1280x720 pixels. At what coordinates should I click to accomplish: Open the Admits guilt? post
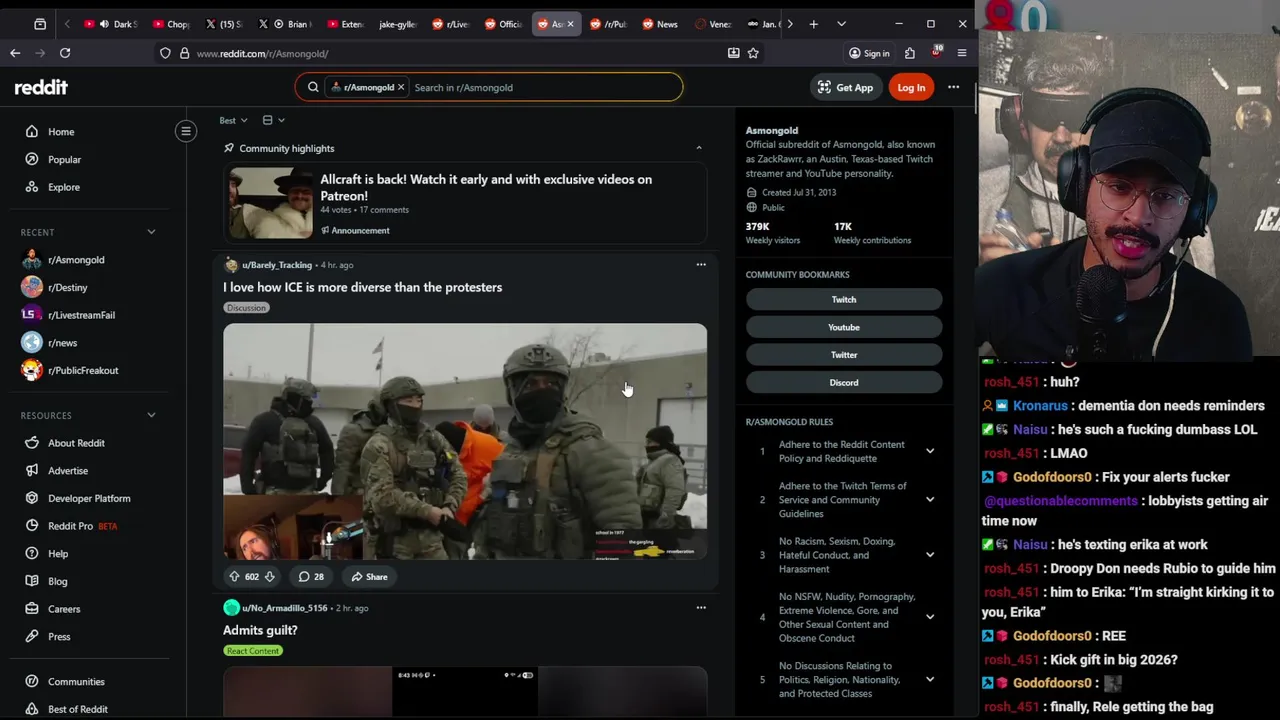[260, 630]
